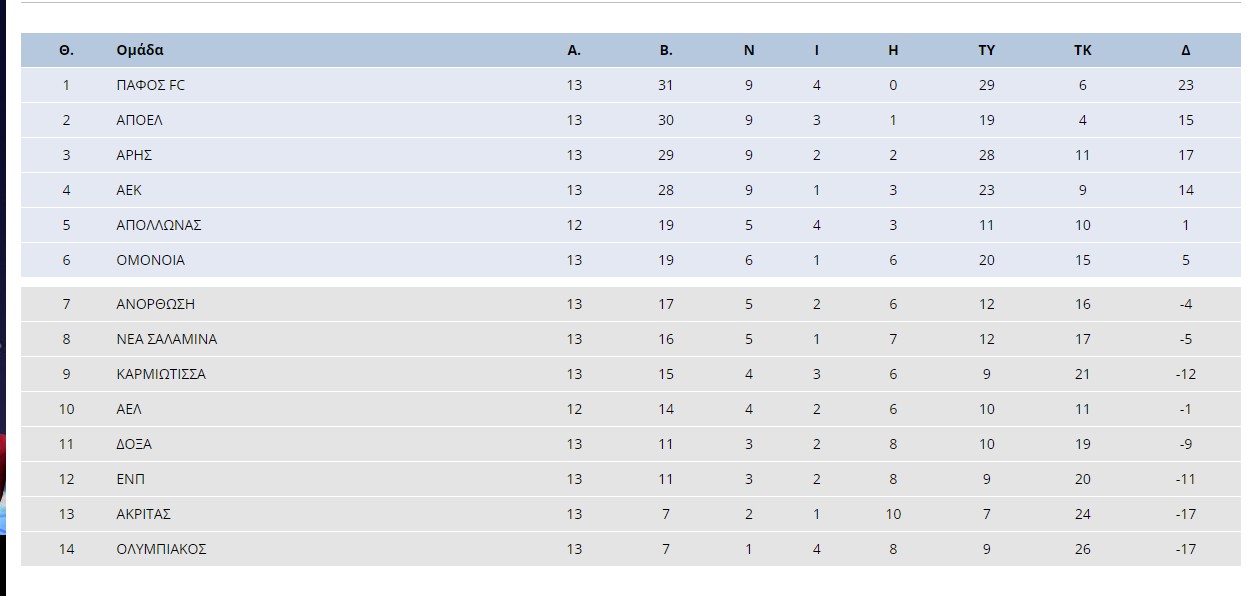The width and height of the screenshot is (1247, 596).
Task: Click the ΟΛΥΜΠΙΑΚΟΣ team name
Action: click(161, 549)
